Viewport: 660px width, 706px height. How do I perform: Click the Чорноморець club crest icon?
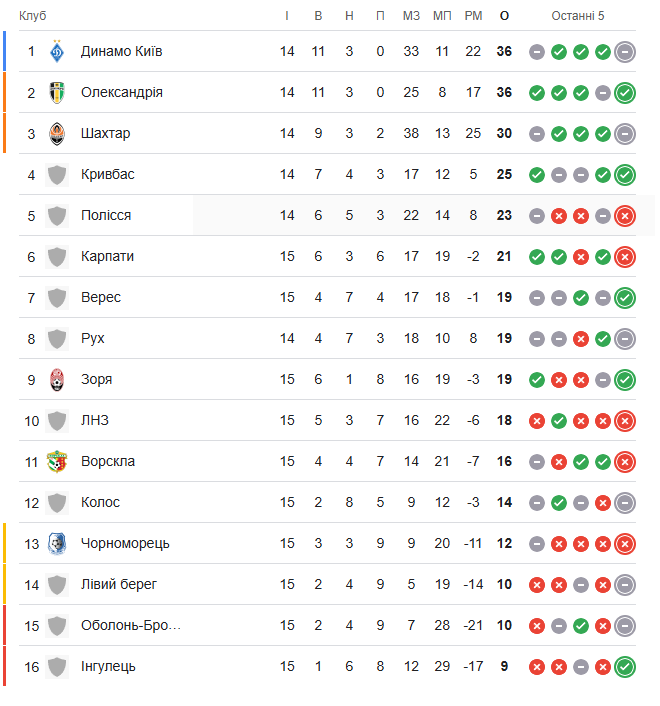click(x=57, y=543)
